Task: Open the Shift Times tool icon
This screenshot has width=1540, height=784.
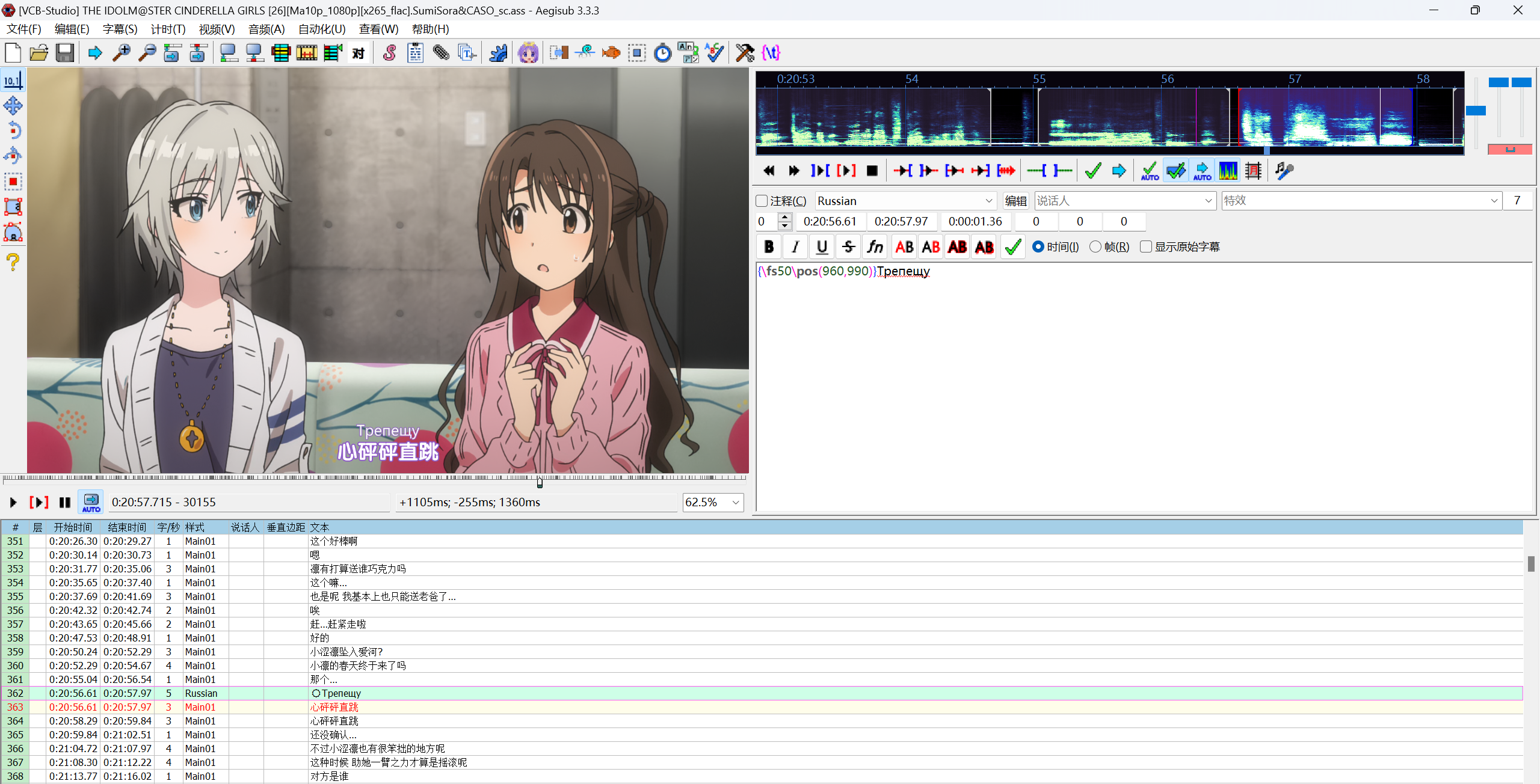Action: [559, 53]
